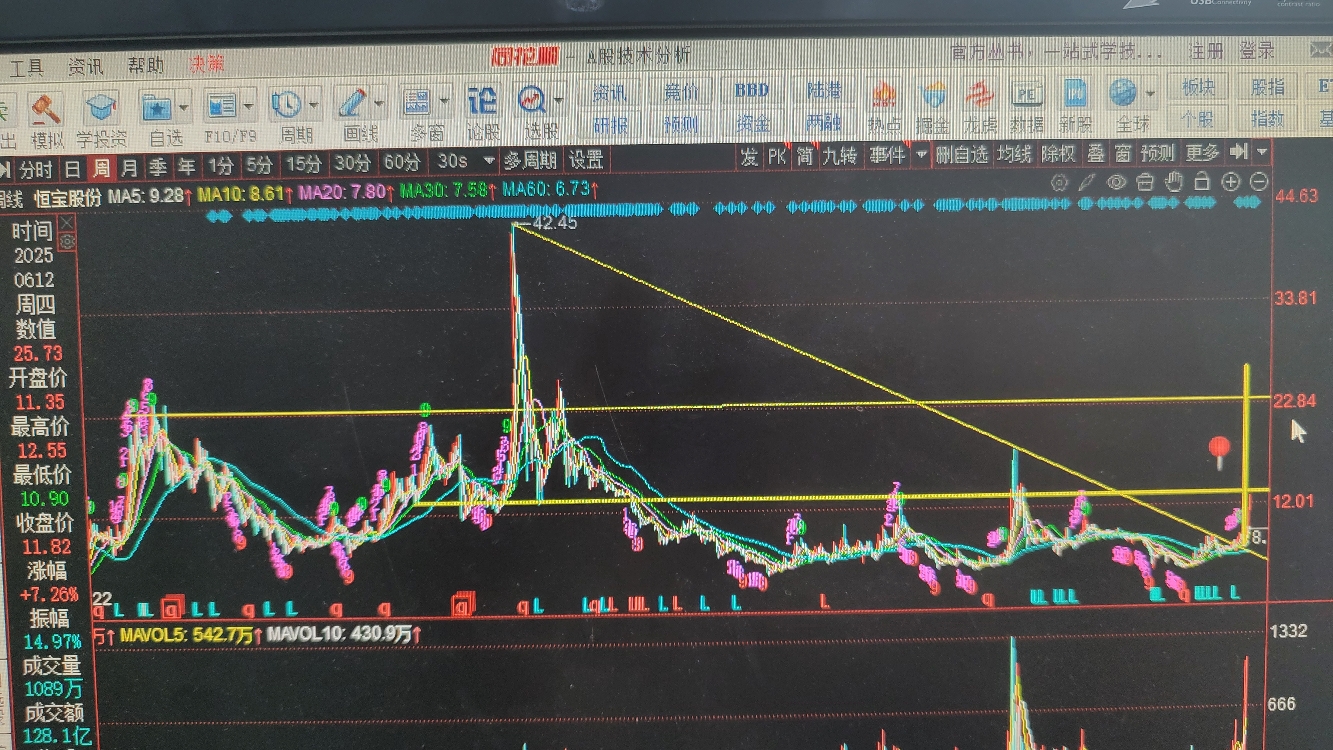Open the 自选 star folder icon
Screen dimensions: 1333x750
tap(158, 105)
